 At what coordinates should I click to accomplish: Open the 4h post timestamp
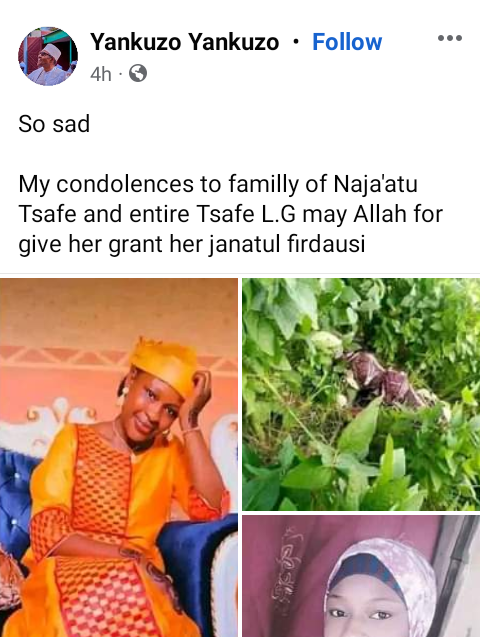tap(101, 74)
